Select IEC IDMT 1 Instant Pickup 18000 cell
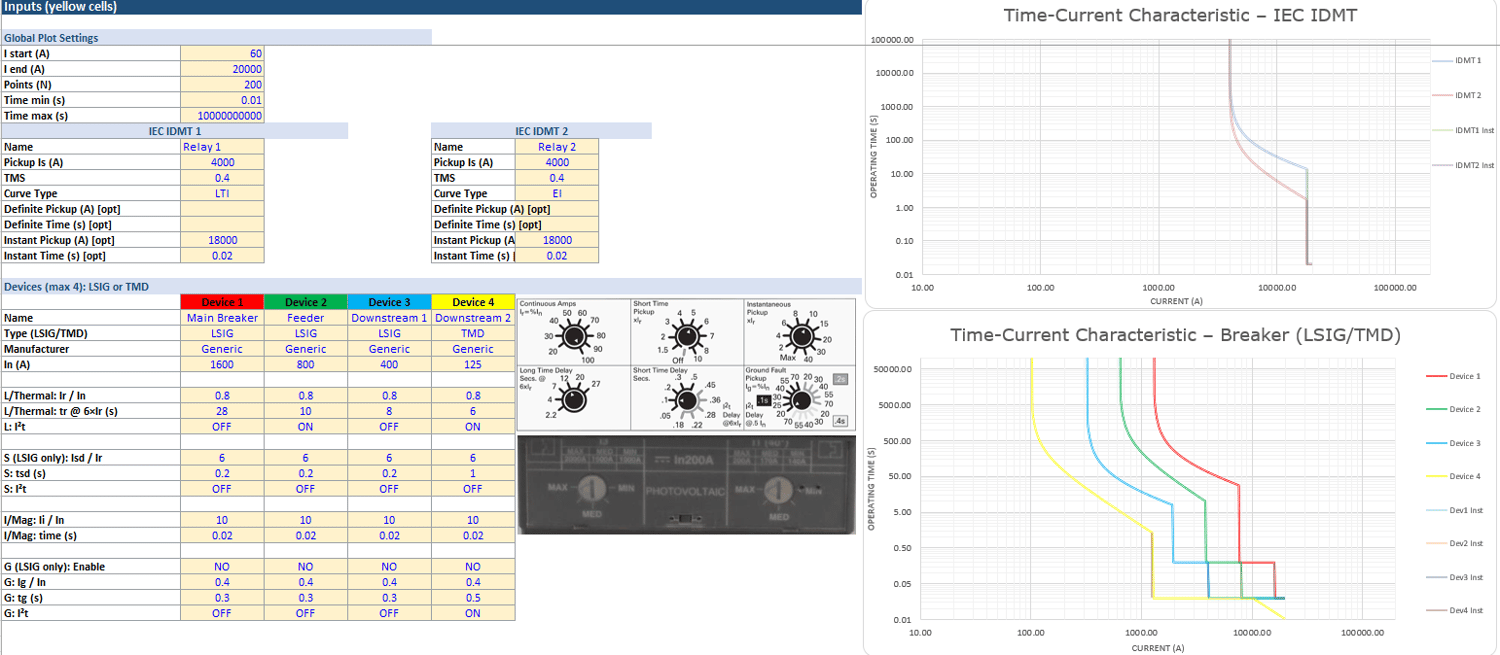Image resolution: width=1500 pixels, height=655 pixels. tap(222, 240)
